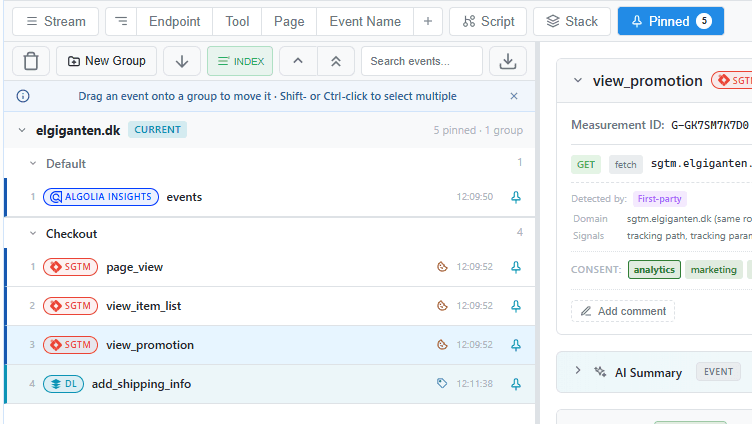Unpin the Algolia Insights events row
Screen dimensions: 752x424
tap(516, 197)
